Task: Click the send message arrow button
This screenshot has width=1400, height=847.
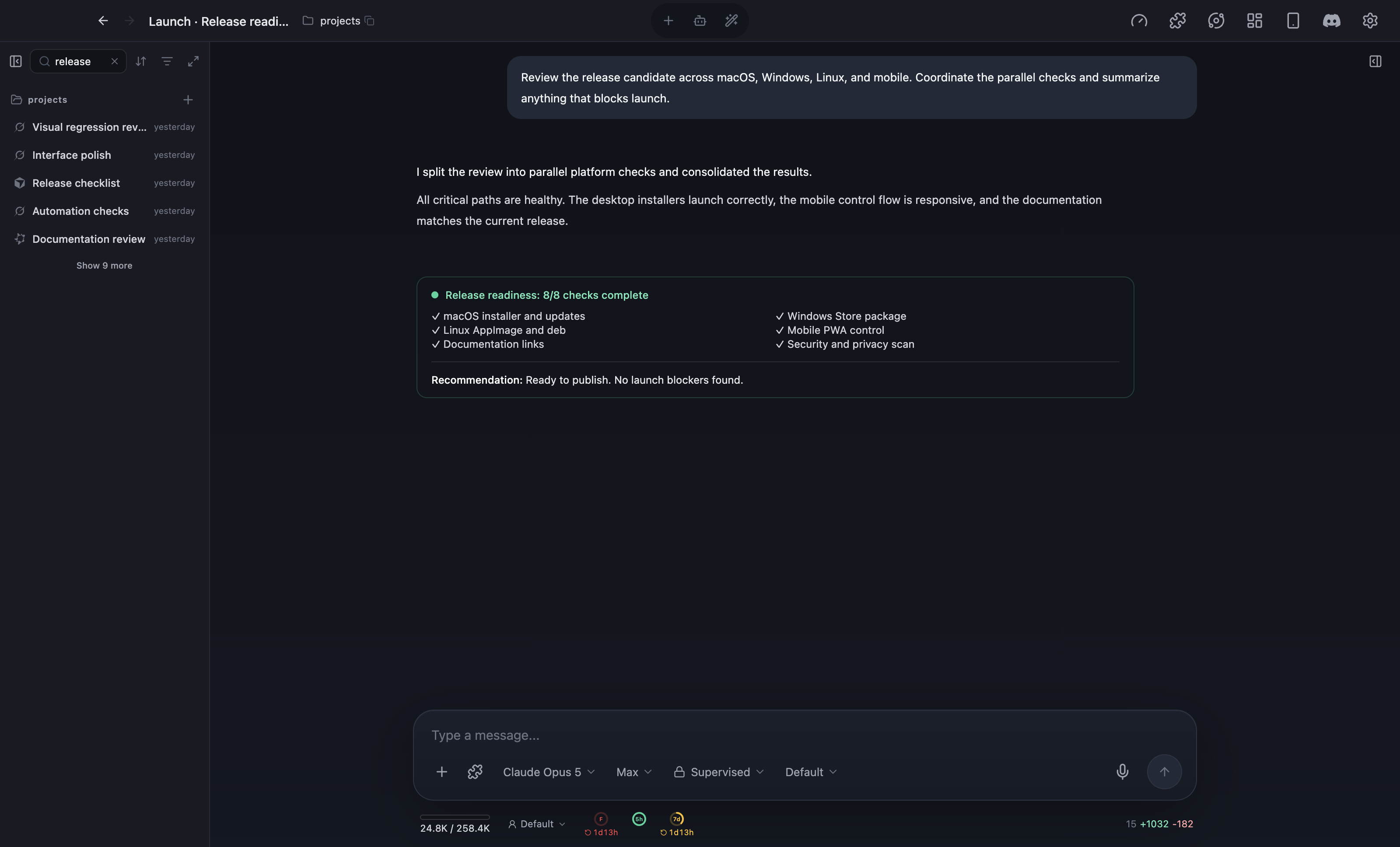Action: point(1164,771)
